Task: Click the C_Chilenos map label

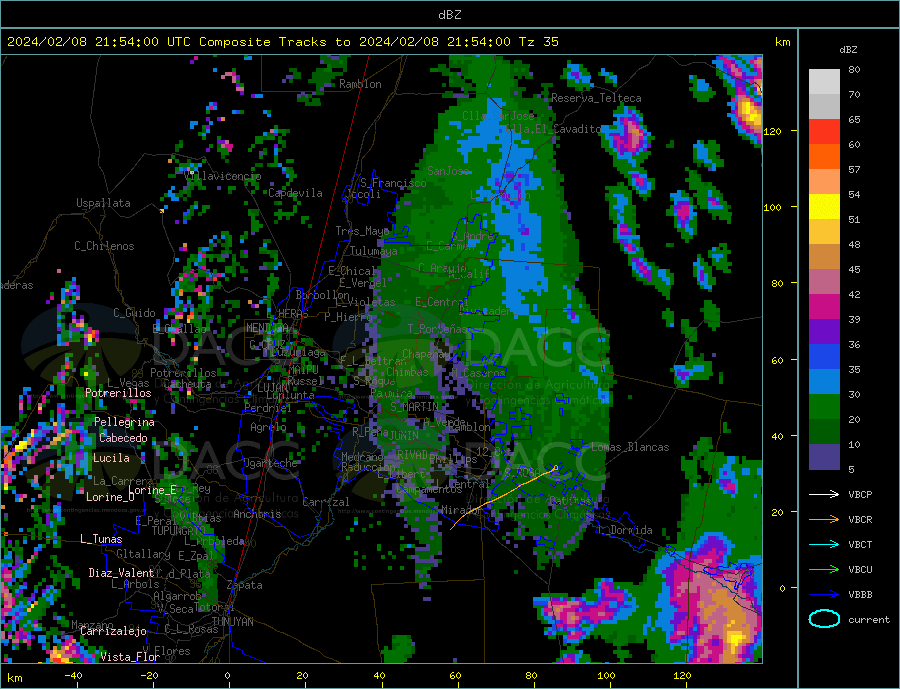Action: (104, 246)
